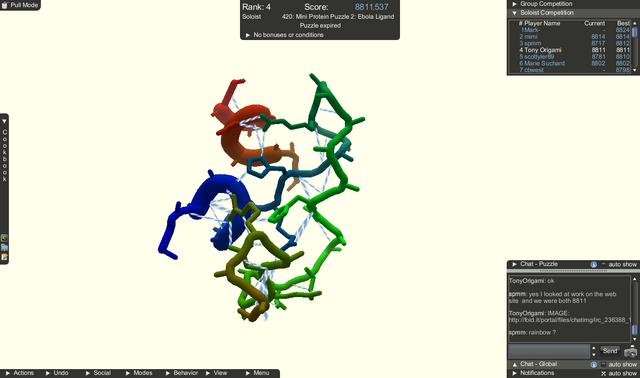Click the Pull Mode hand icon
Image resolution: width=640 pixels, height=378 pixels.
coord(5,5)
